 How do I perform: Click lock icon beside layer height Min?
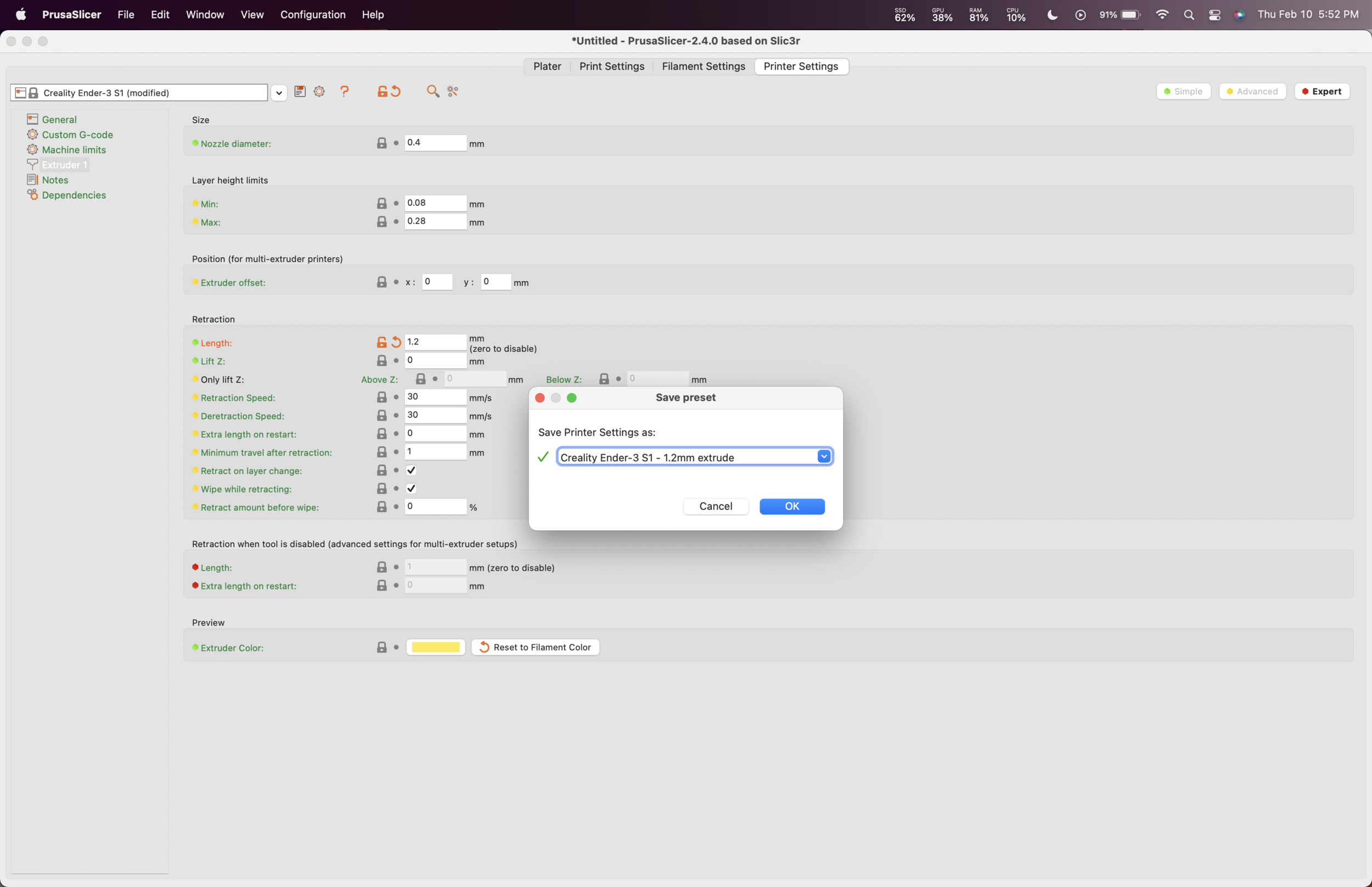click(x=382, y=203)
